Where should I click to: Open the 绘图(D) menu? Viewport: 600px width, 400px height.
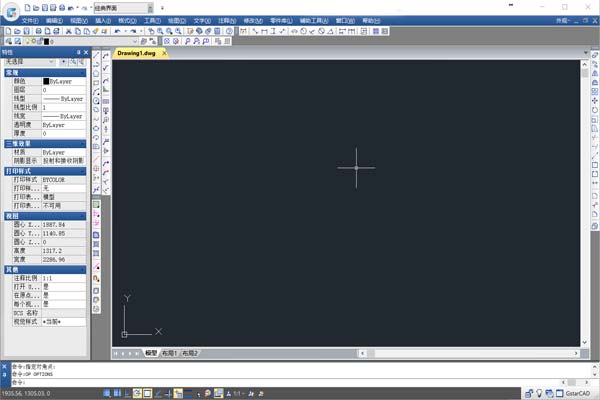(176, 19)
